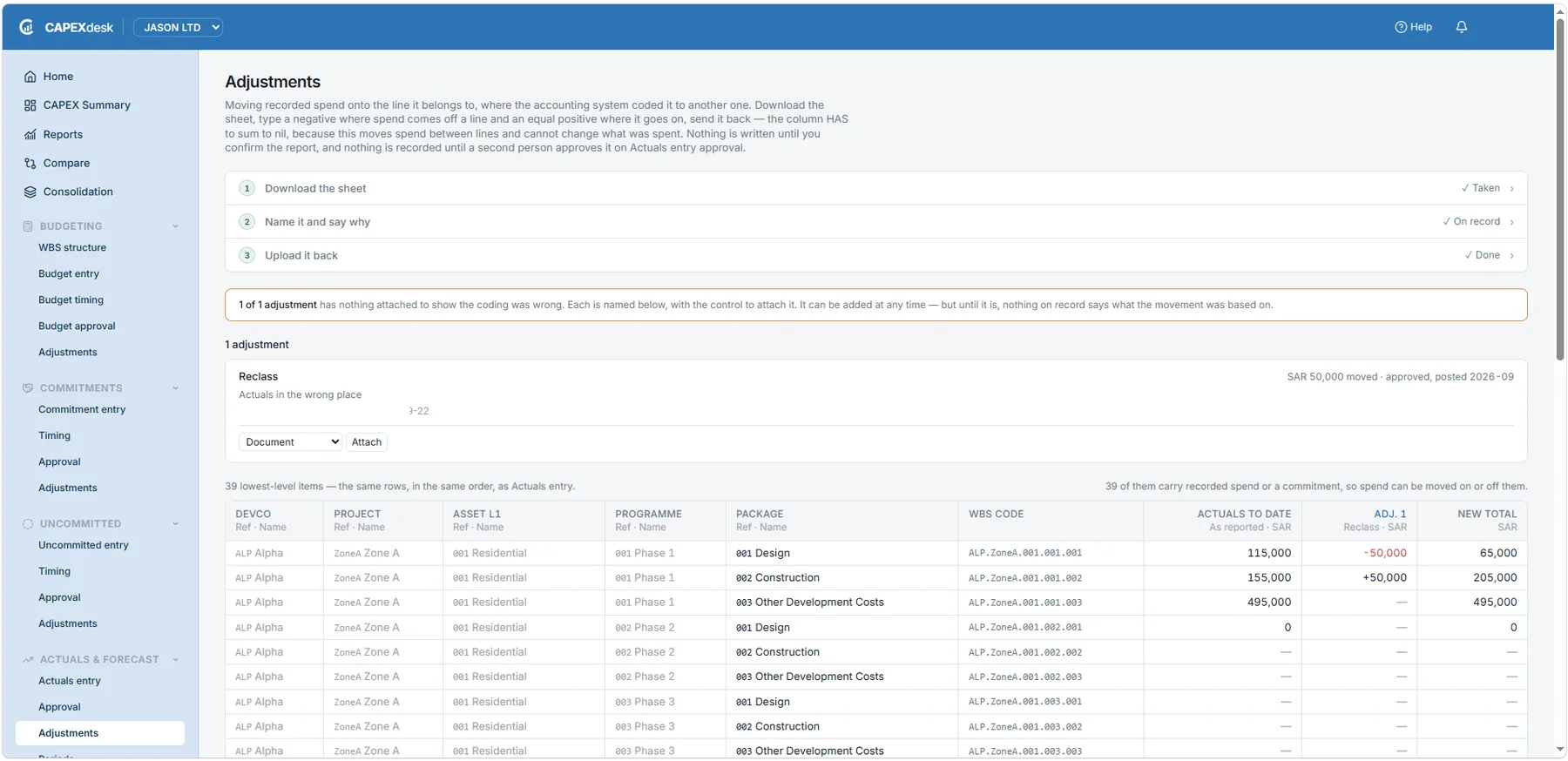Go to Uncommitted entry

coord(84,546)
